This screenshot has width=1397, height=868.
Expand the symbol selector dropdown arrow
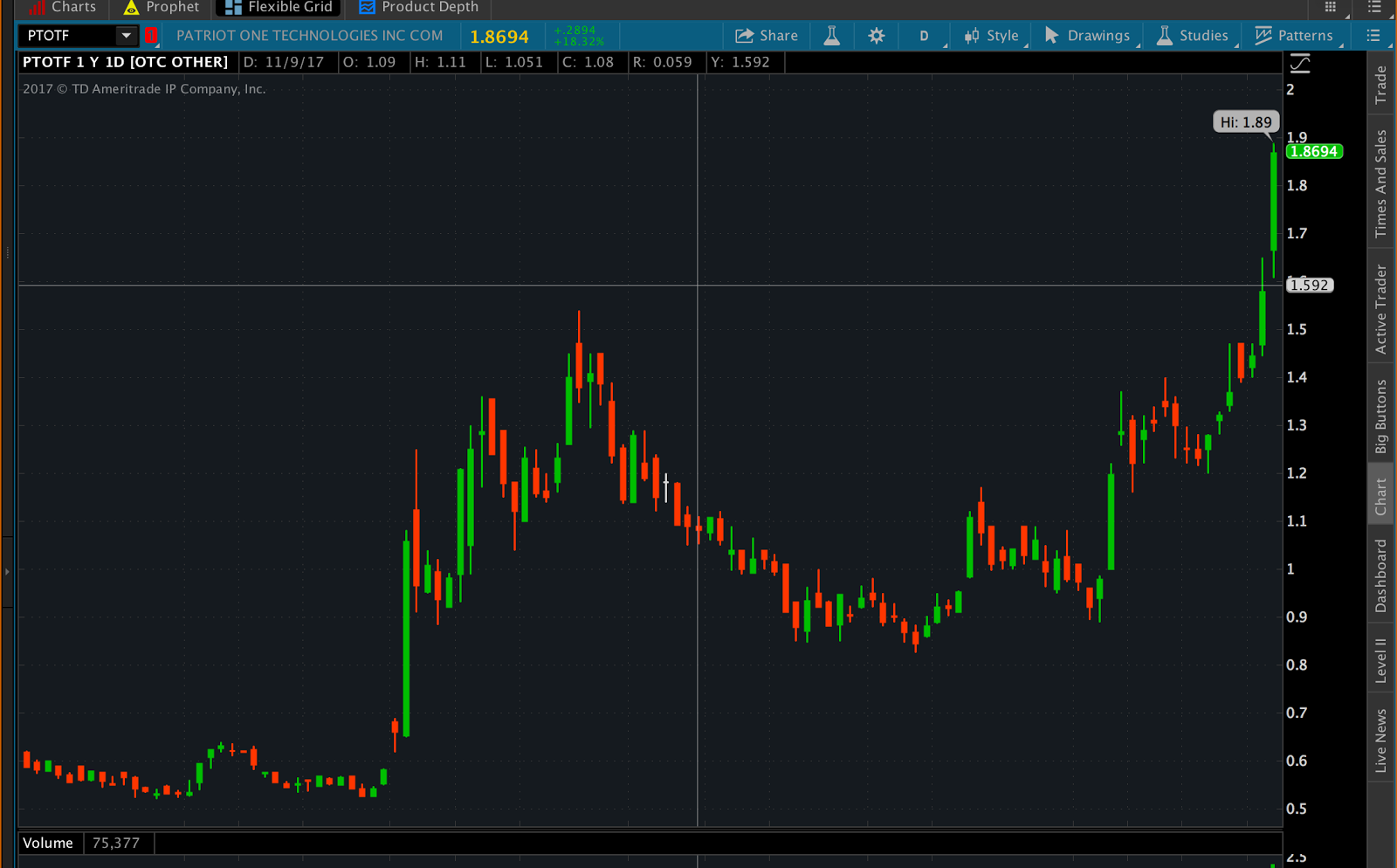click(x=127, y=36)
